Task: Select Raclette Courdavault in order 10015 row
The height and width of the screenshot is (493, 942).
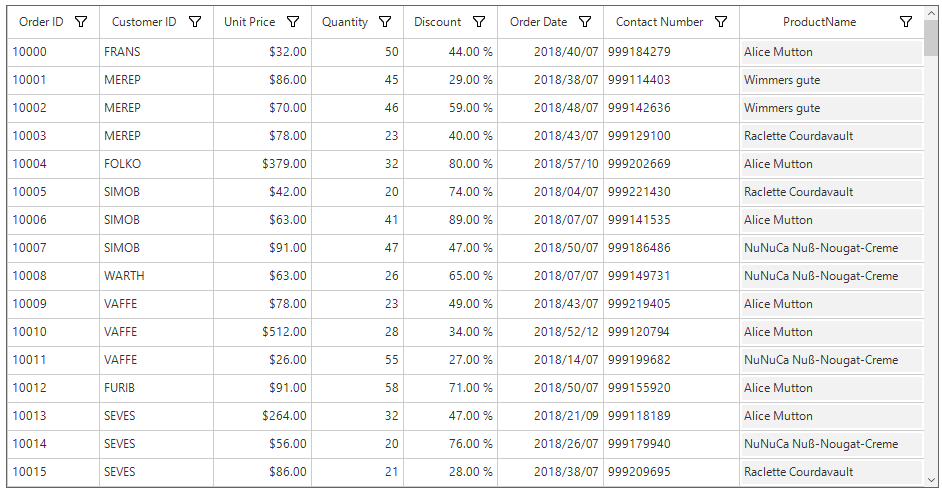Action: coord(832,472)
